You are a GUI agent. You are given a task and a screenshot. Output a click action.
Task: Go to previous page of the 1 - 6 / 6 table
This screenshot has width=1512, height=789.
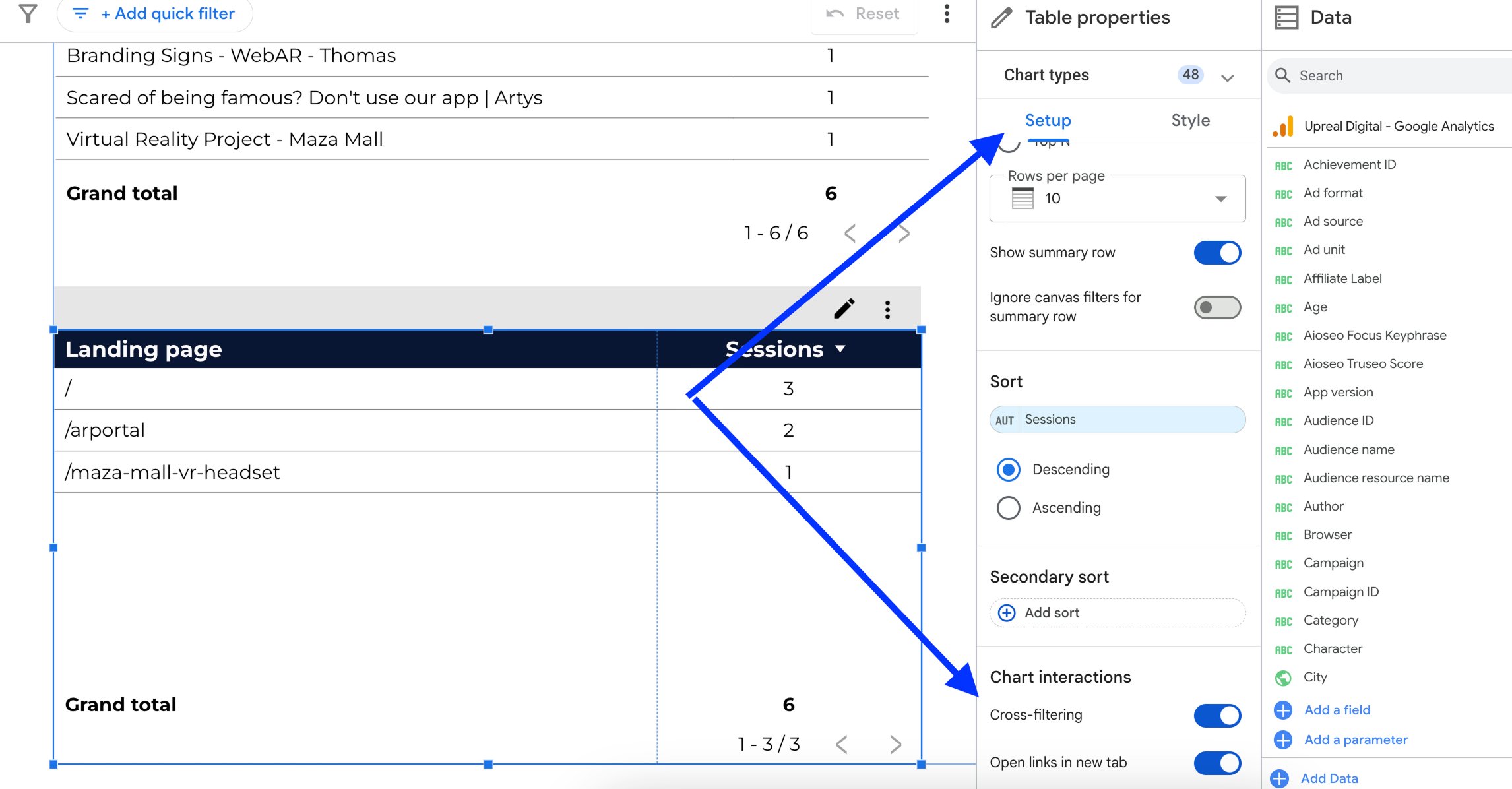[x=850, y=233]
